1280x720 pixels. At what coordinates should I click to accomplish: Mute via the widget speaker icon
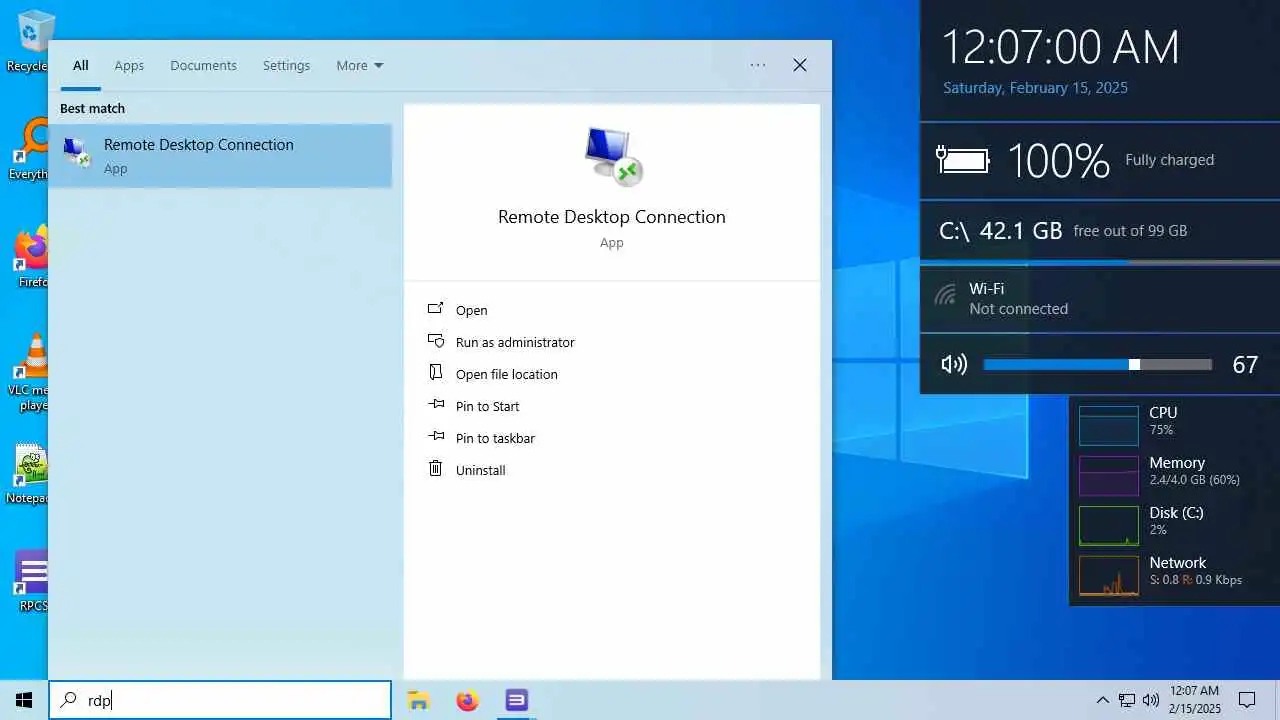[x=954, y=364]
